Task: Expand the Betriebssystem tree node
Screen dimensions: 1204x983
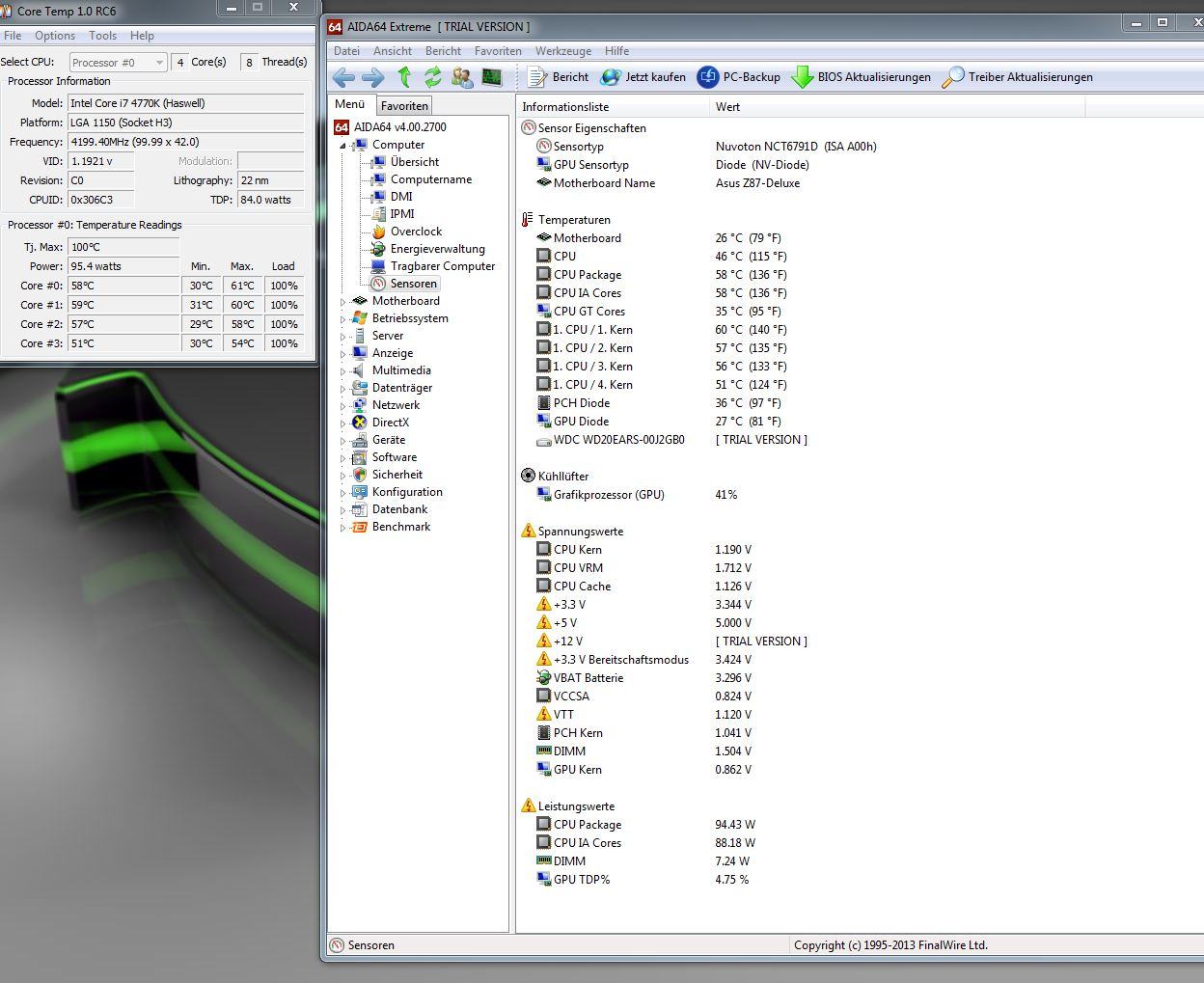Action: (342, 318)
